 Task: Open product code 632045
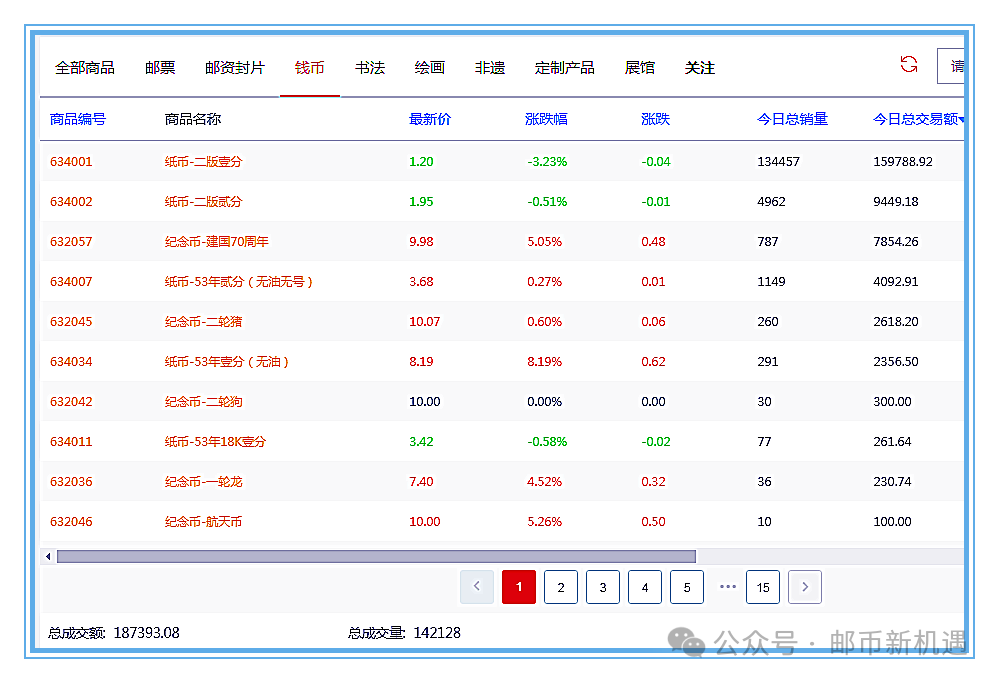pos(71,322)
